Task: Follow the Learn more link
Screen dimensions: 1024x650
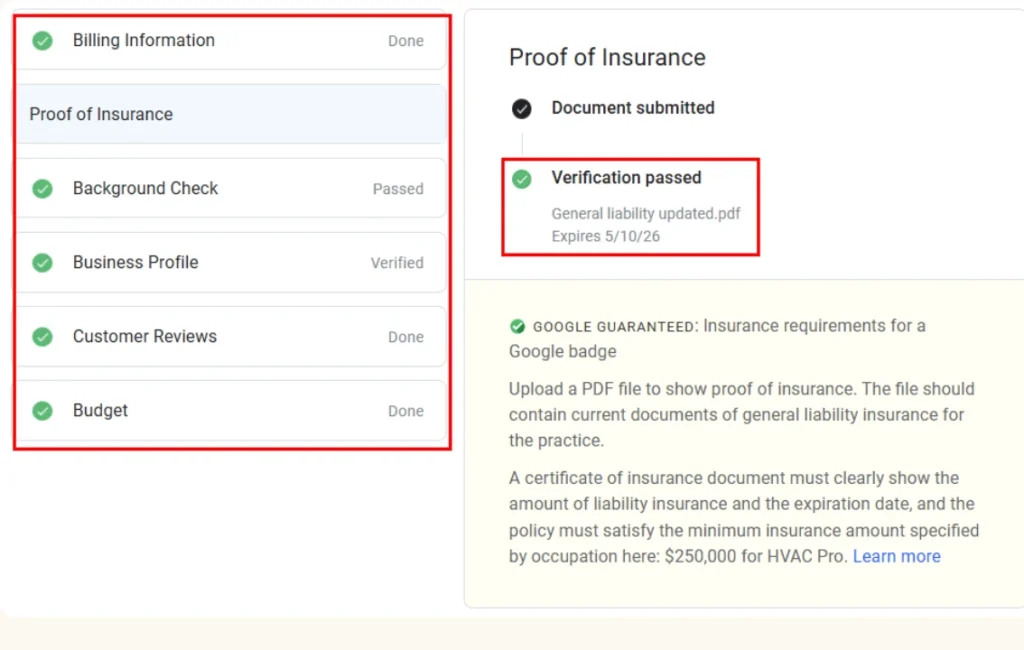Action: coord(896,557)
